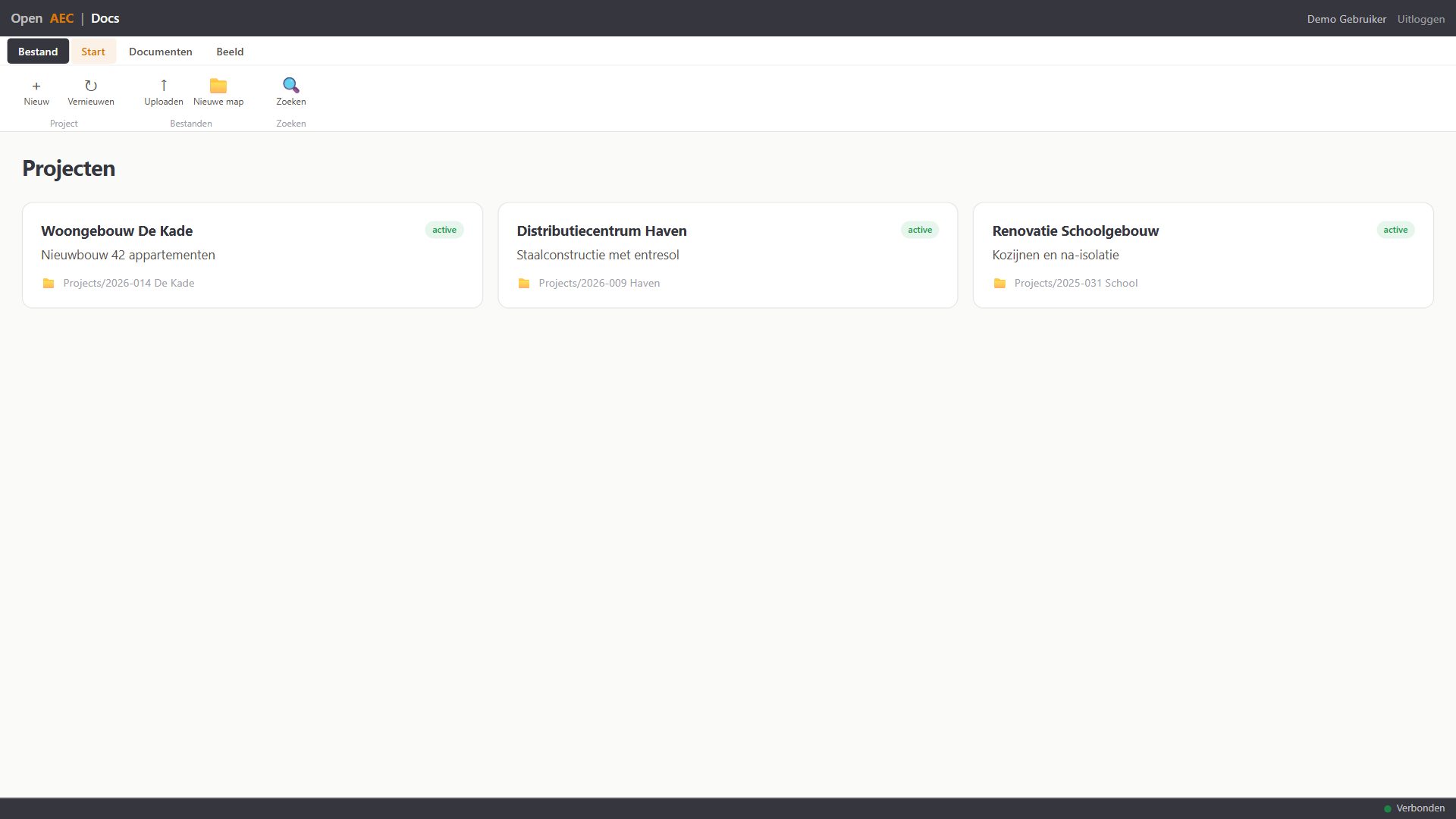Click active badge on Woongebouw De Kade
1456x819 pixels.
point(444,230)
